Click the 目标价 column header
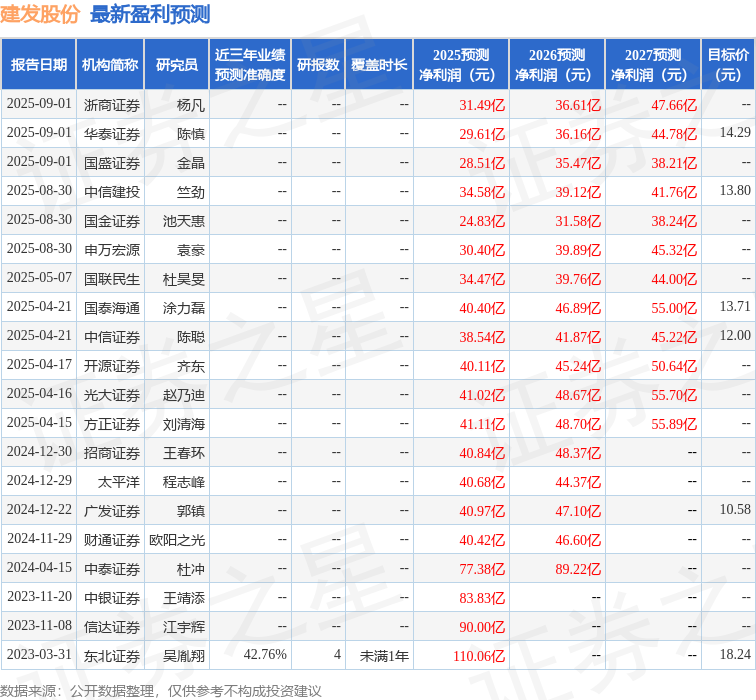This screenshot has height=700, width=756. coord(728,65)
